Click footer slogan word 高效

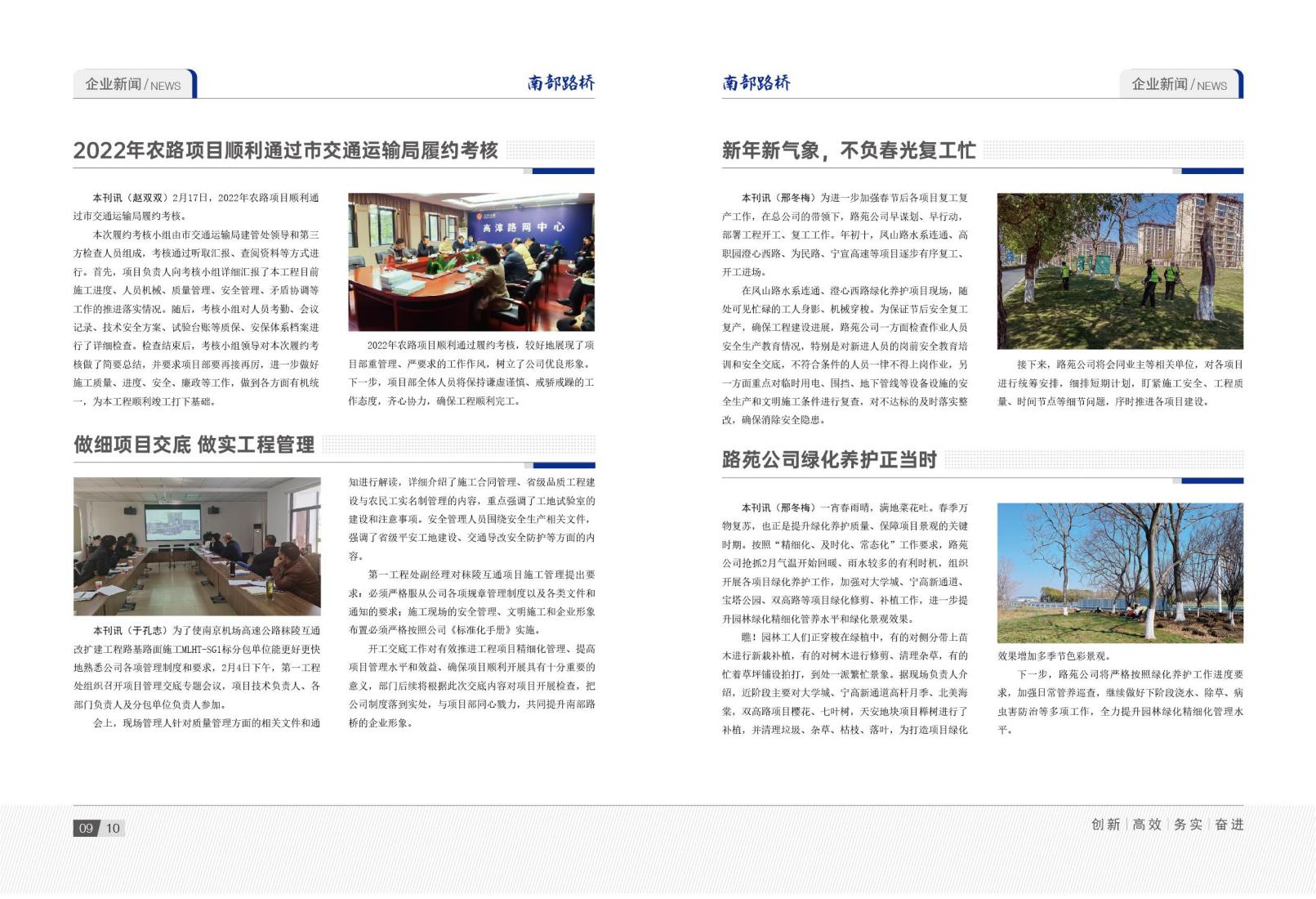tap(1147, 825)
